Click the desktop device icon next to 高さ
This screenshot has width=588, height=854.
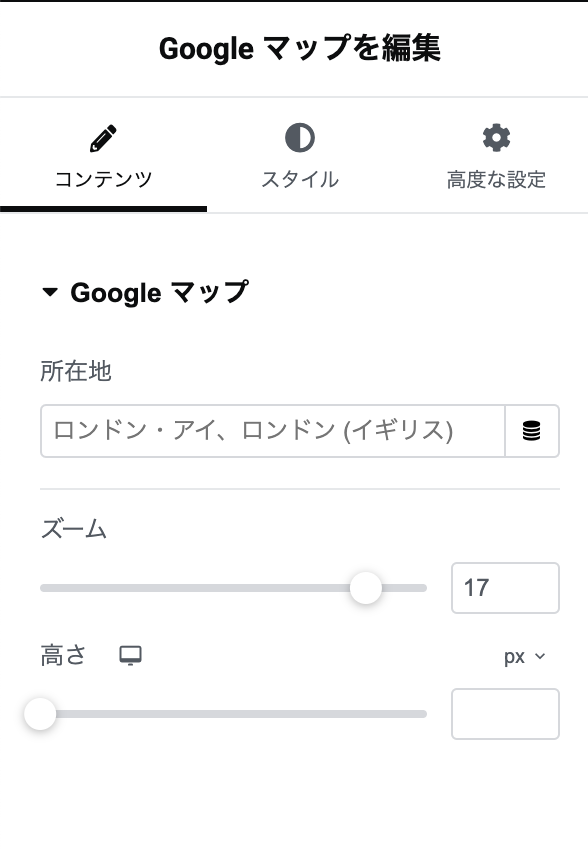coord(131,656)
